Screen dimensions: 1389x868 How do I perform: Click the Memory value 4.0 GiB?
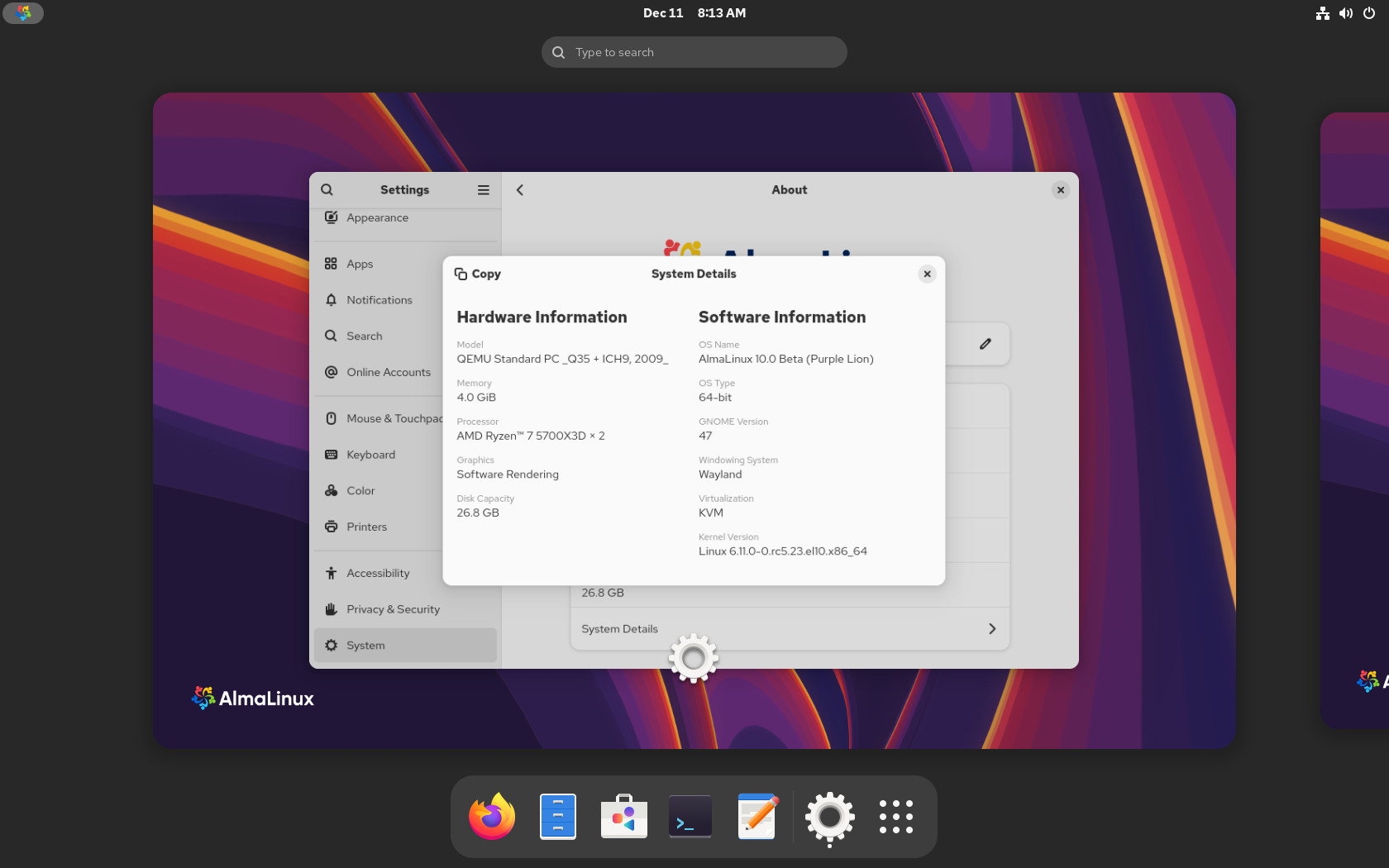point(476,398)
